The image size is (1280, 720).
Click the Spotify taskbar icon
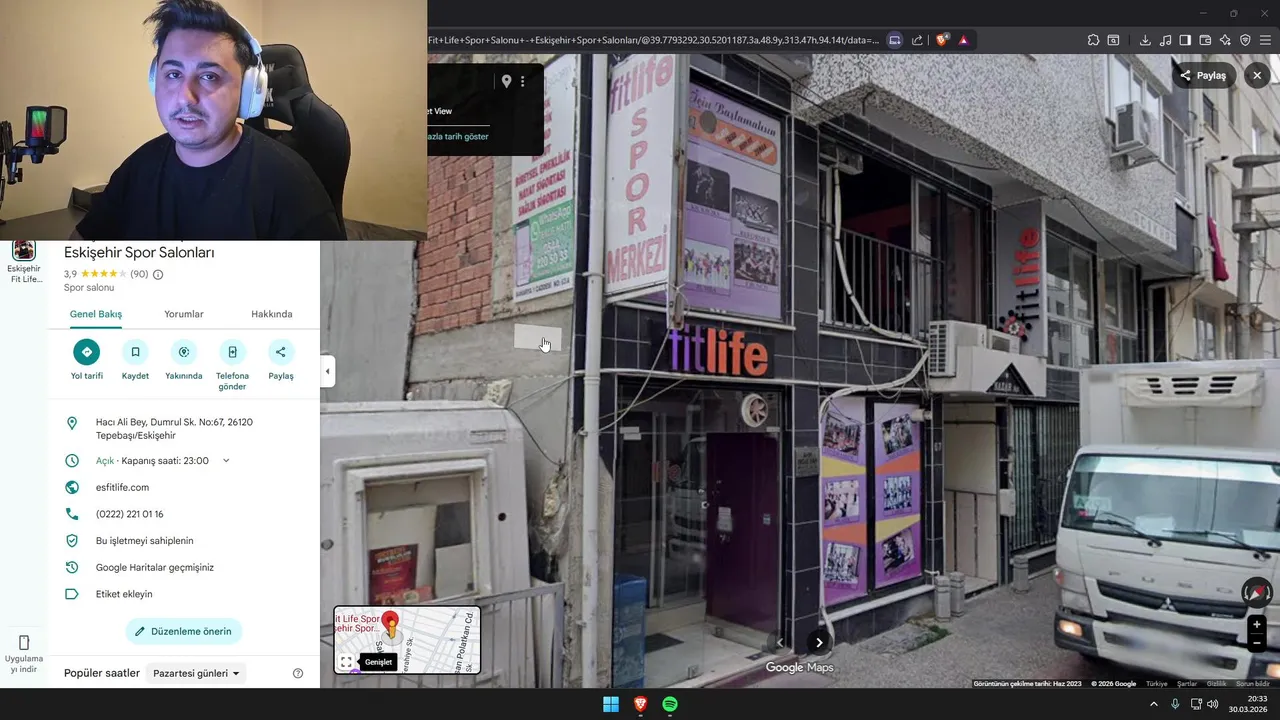(x=670, y=704)
